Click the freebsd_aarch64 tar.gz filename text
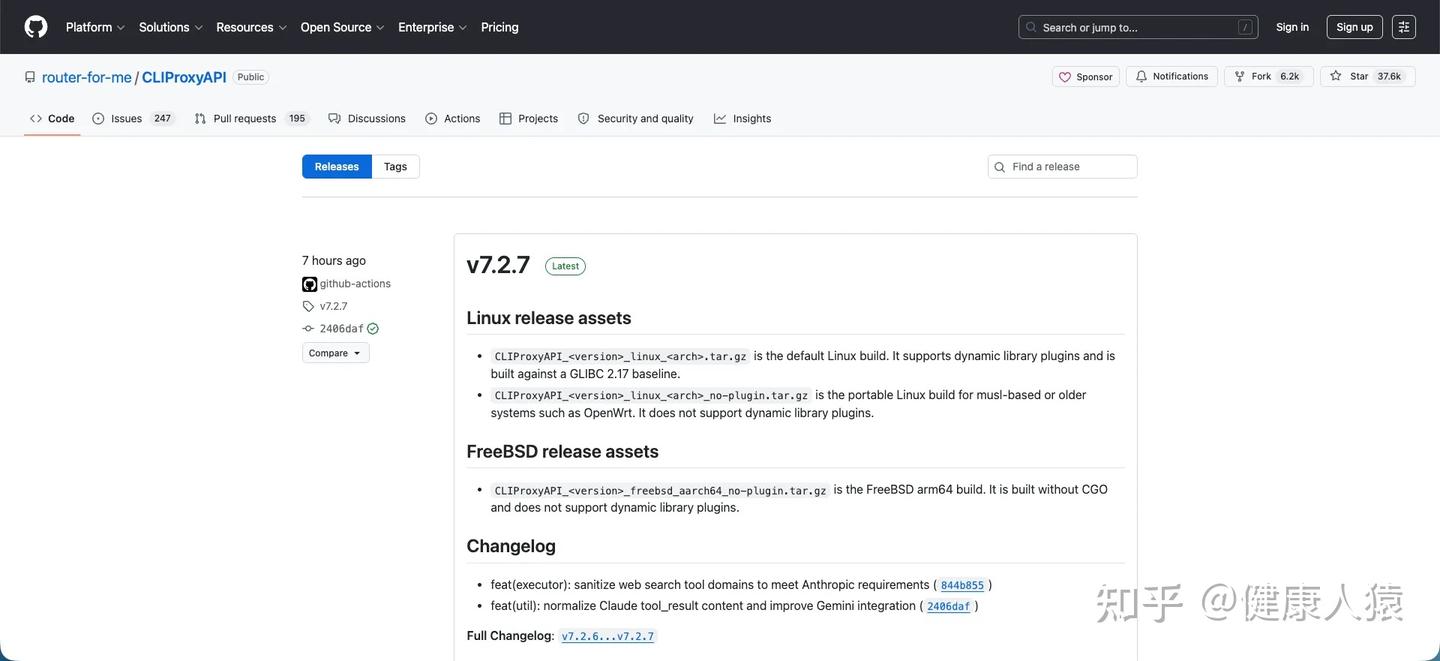1440x661 pixels. (x=660, y=491)
